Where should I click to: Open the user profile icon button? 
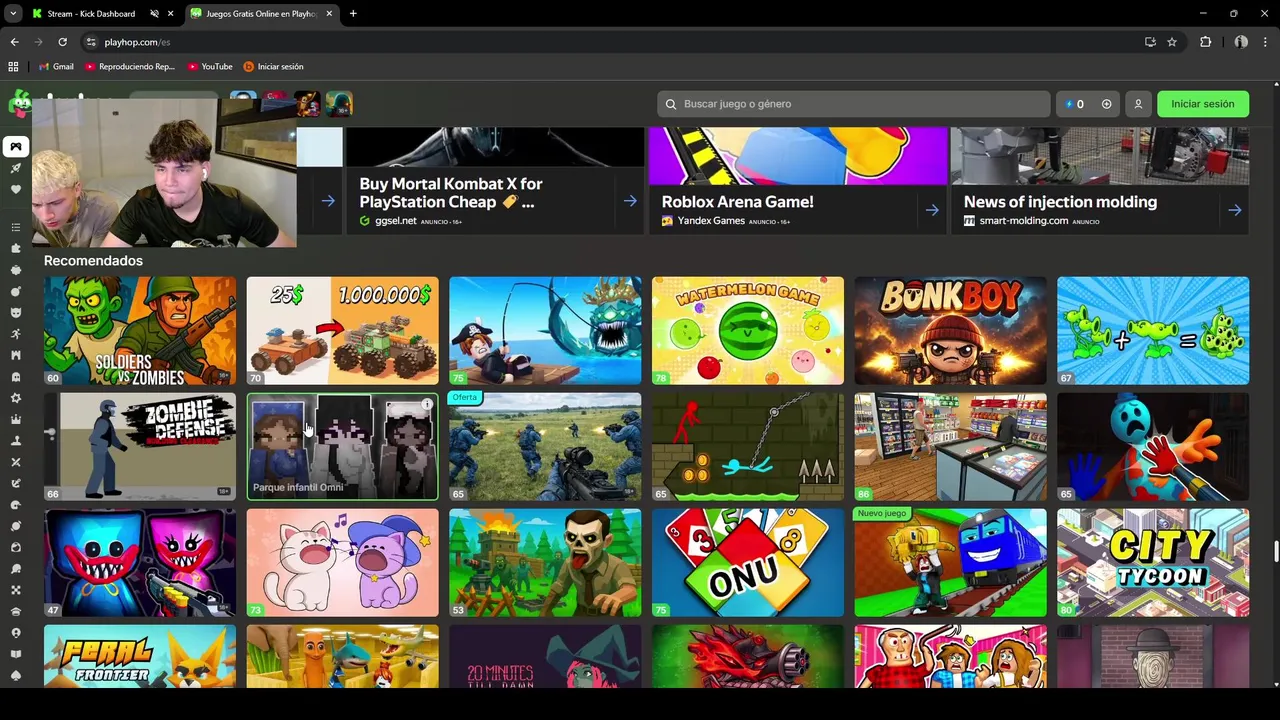(x=1138, y=104)
